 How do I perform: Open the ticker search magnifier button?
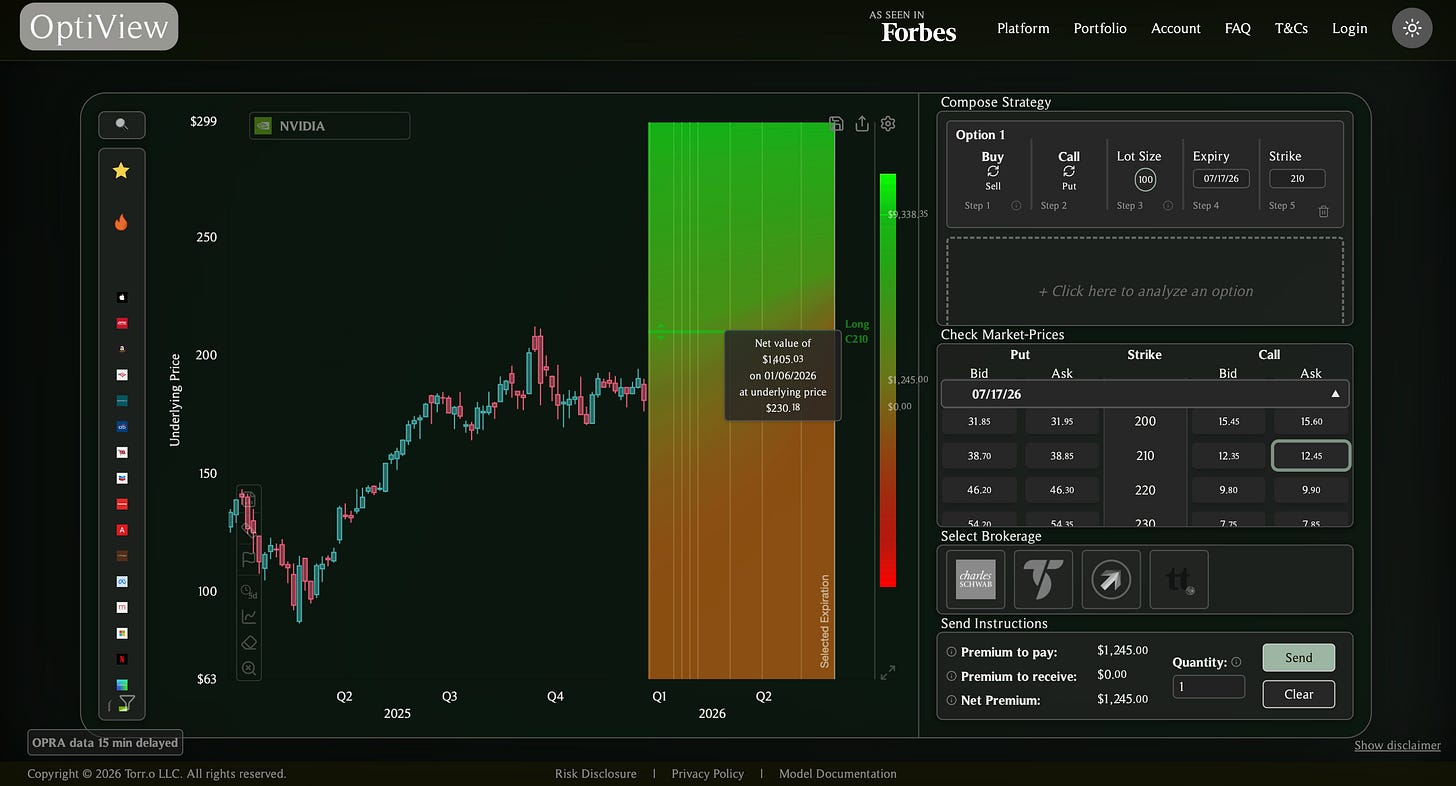pyautogui.click(x=122, y=125)
